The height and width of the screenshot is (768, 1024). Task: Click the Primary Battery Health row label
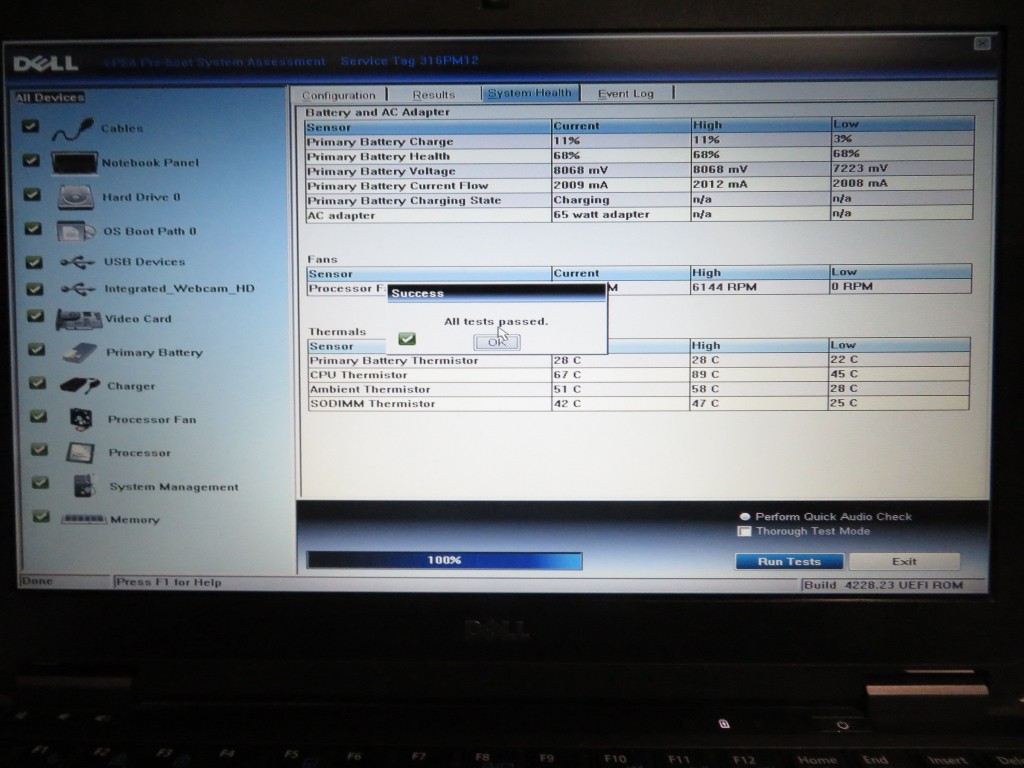(x=378, y=157)
